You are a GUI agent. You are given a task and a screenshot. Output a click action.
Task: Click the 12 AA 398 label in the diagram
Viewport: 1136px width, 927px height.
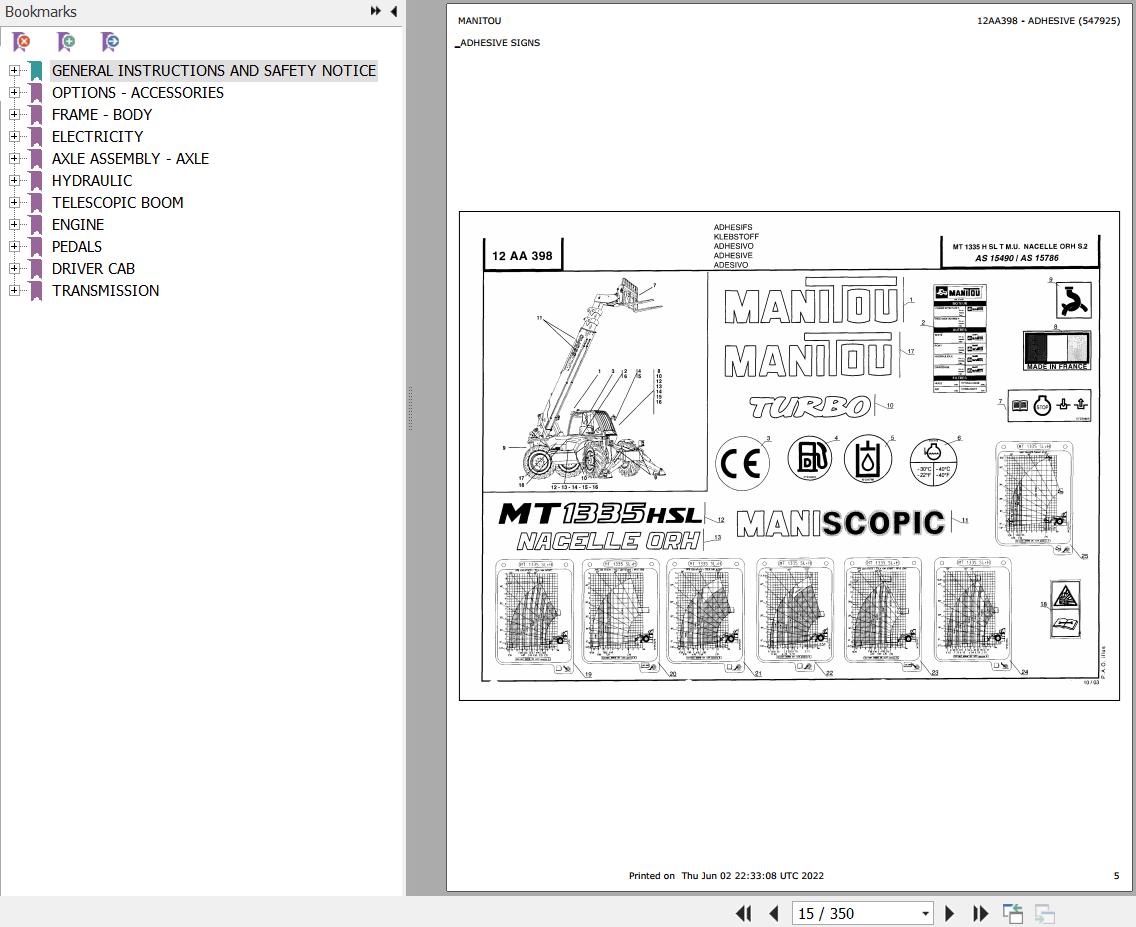522,256
